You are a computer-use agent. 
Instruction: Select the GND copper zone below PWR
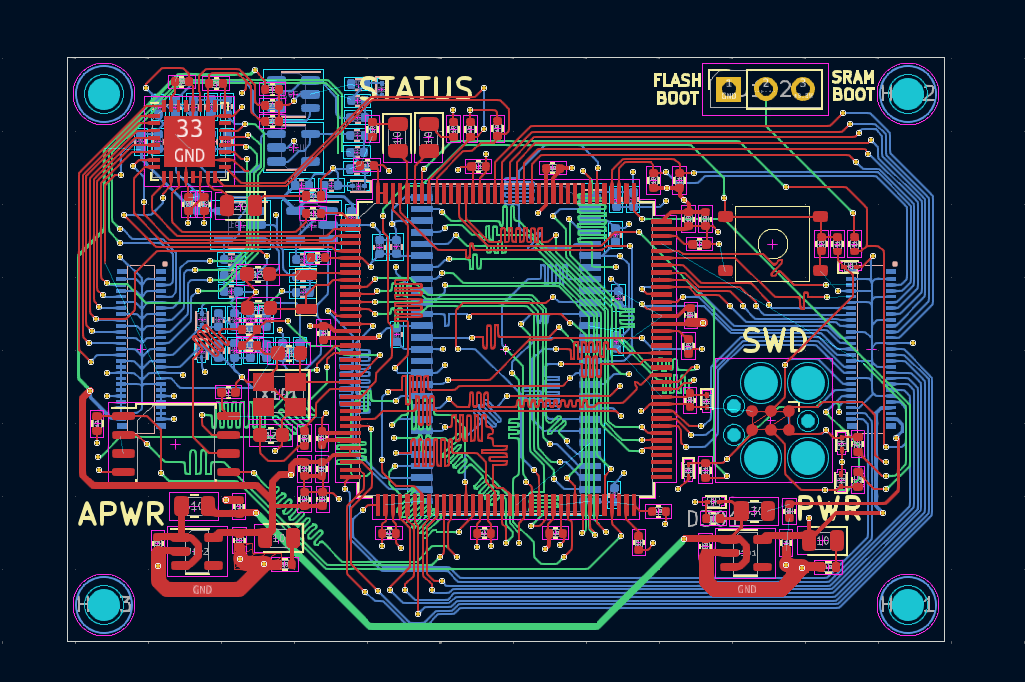coord(747,588)
